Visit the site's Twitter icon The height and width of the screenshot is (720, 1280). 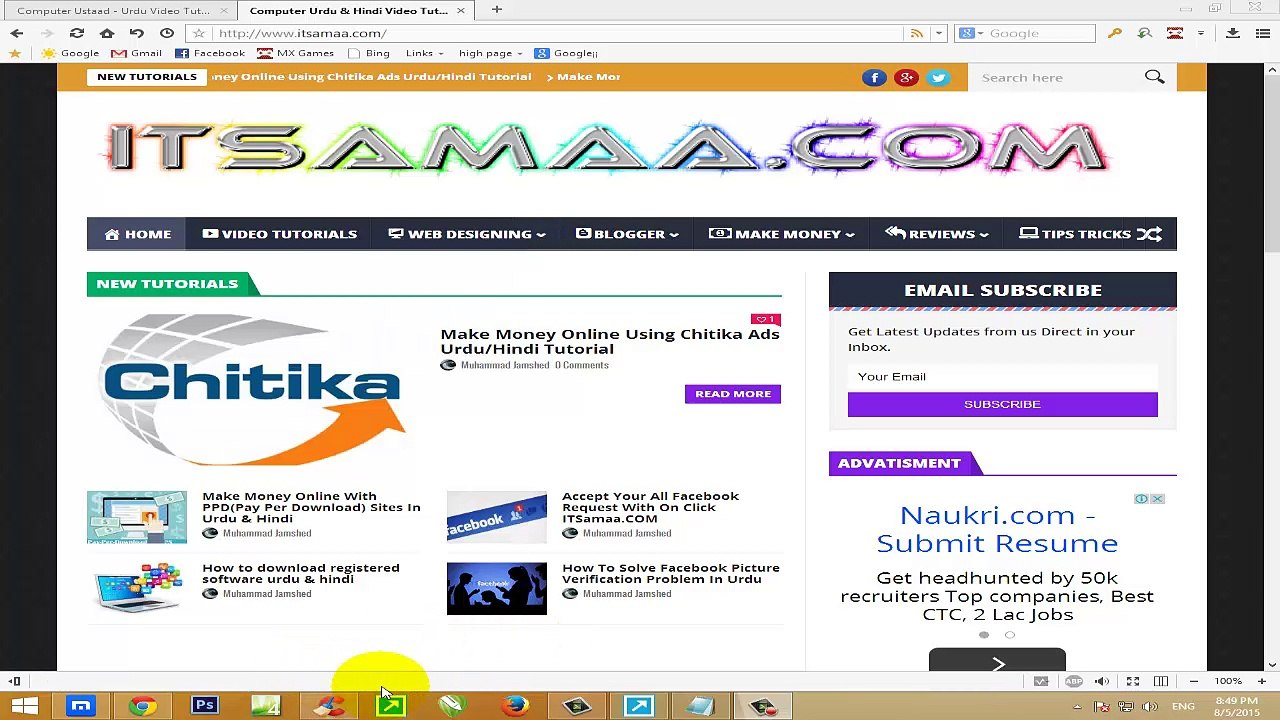pyautogui.click(x=938, y=77)
